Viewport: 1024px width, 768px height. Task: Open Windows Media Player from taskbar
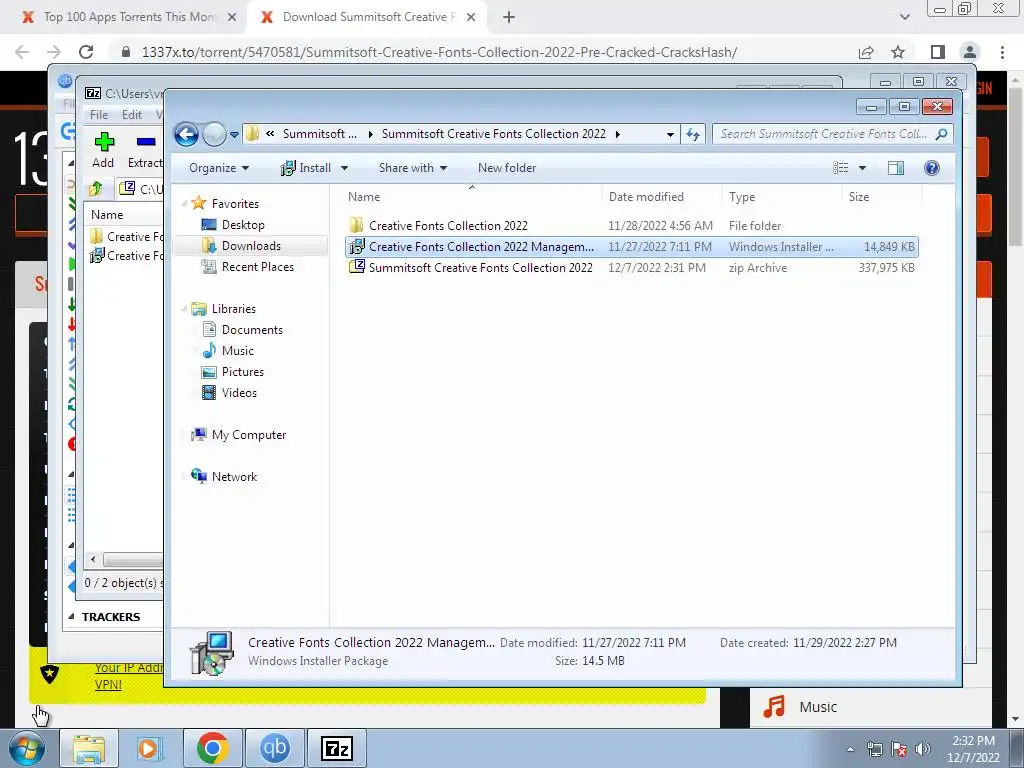pyautogui.click(x=150, y=748)
